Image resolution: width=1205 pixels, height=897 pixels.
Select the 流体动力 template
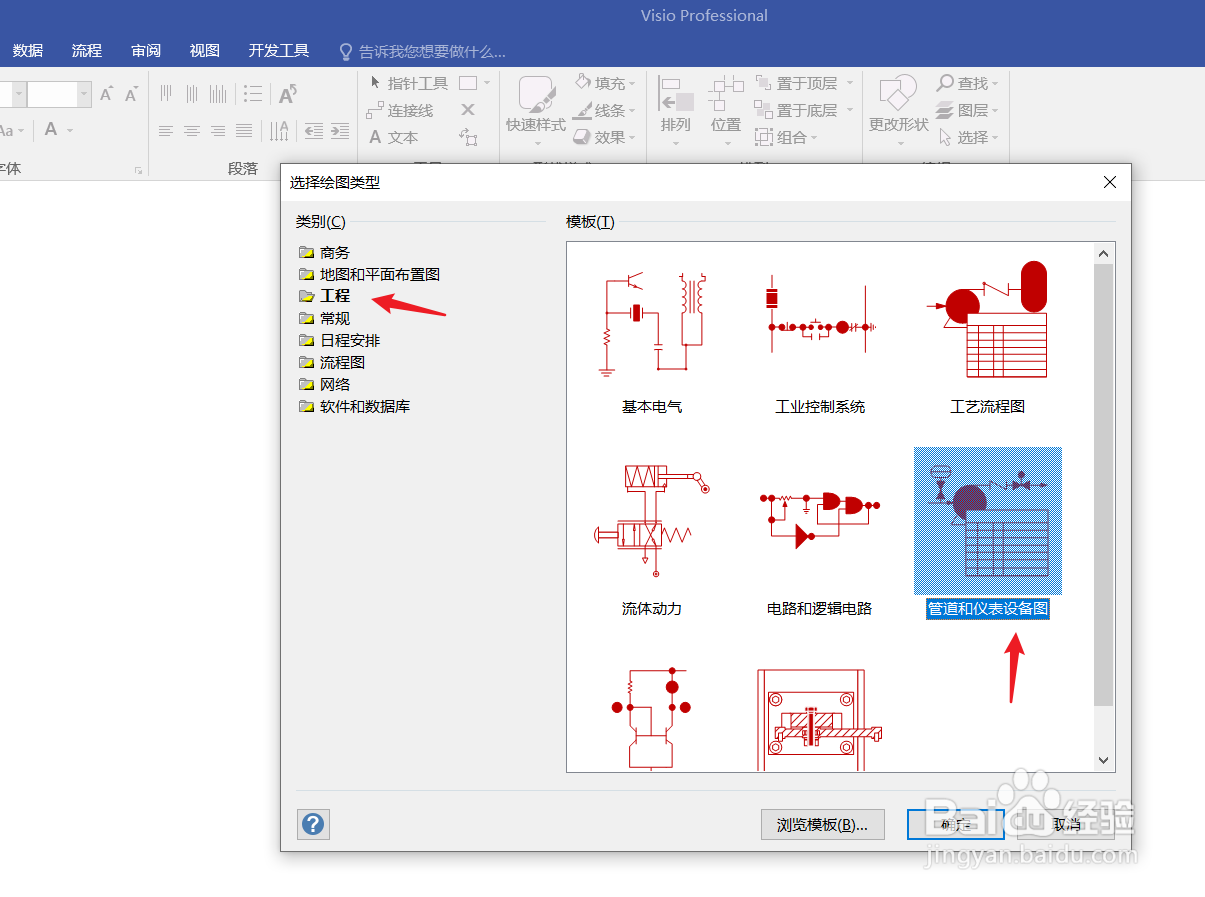(x=652, y=535)
